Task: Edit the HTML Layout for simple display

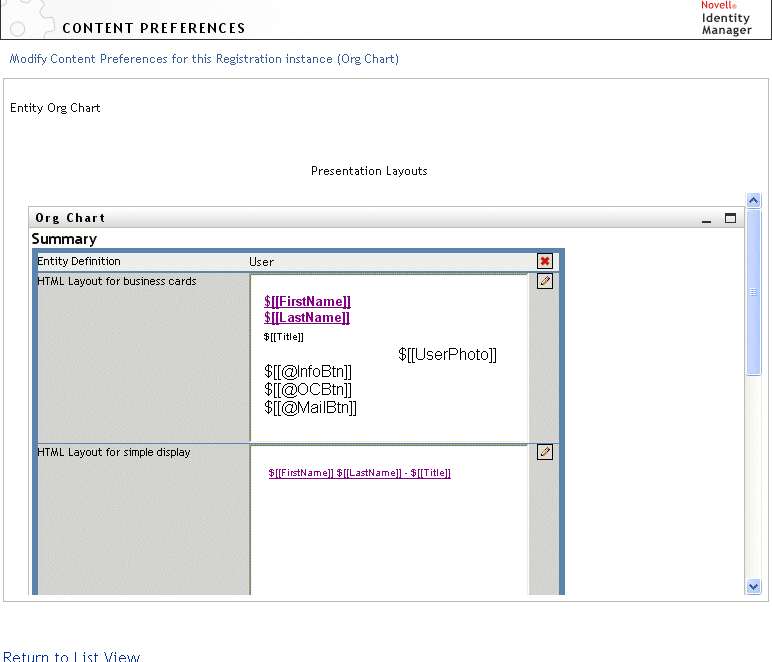Action: click(545, 452)
